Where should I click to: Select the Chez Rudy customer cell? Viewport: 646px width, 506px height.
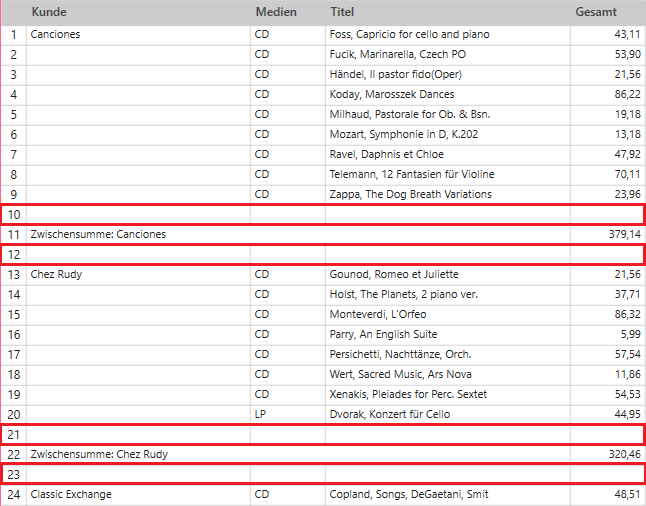[x=138, y=274]
